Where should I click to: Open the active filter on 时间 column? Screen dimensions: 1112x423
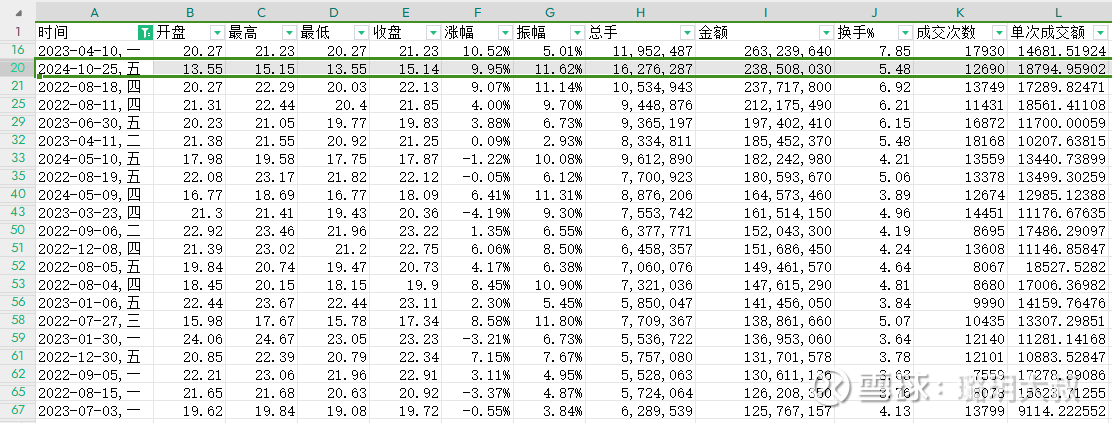145,33
